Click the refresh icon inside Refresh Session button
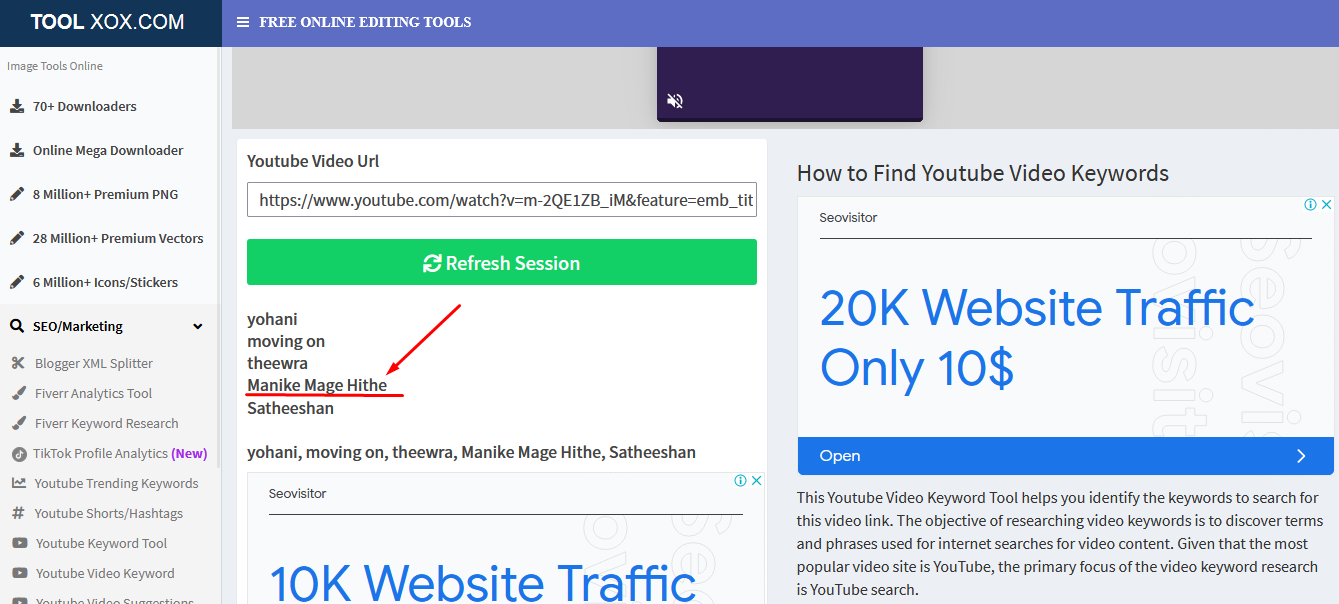Screen dimensions: 1339x604 (x=432, y=263)
